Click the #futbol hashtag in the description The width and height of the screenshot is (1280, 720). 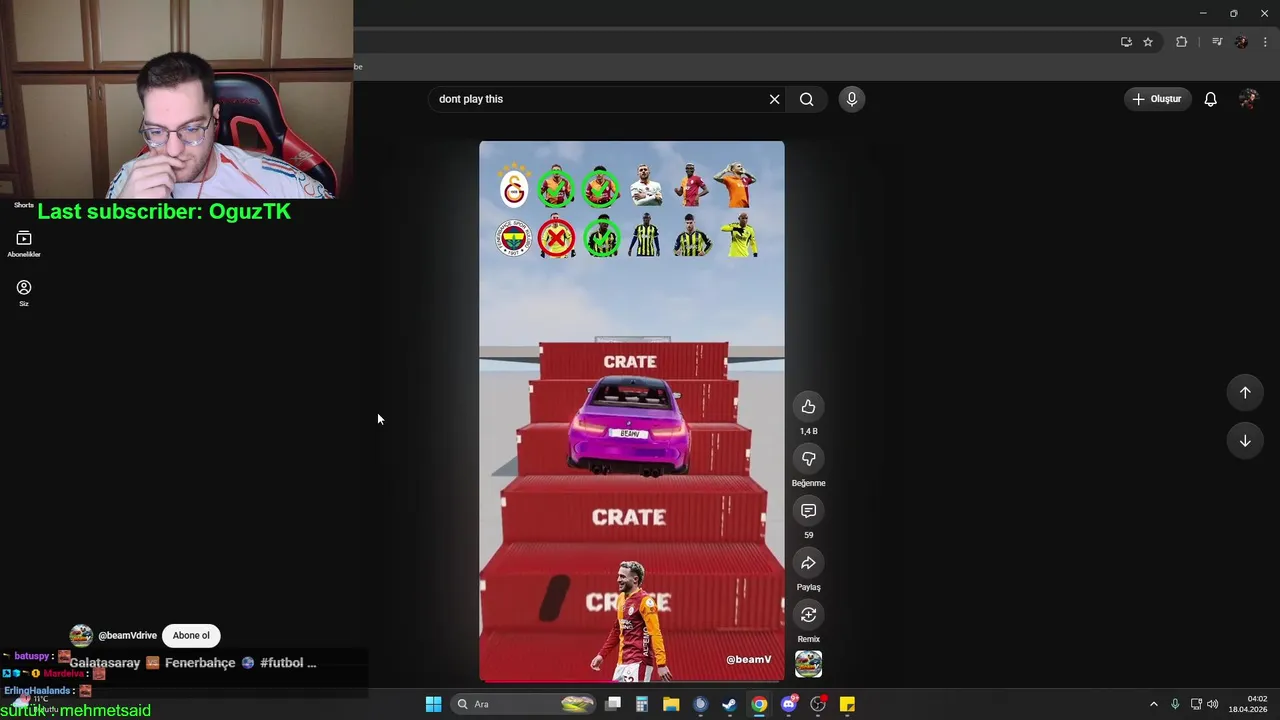pos(282,663)
